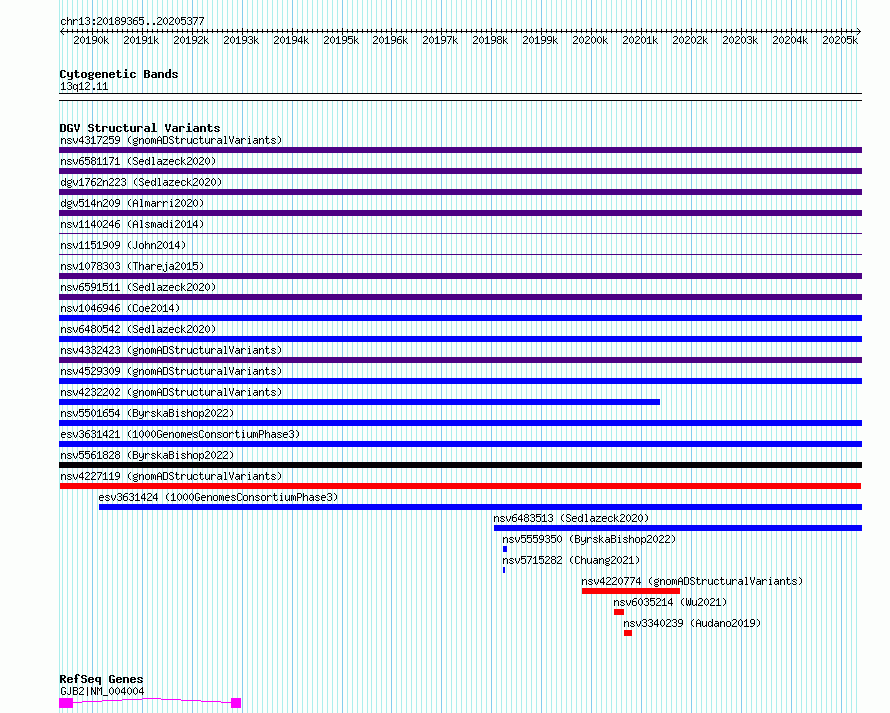
Task: Click the chr13:20189365..20205377 coordinate text
Action: (132, 21)
